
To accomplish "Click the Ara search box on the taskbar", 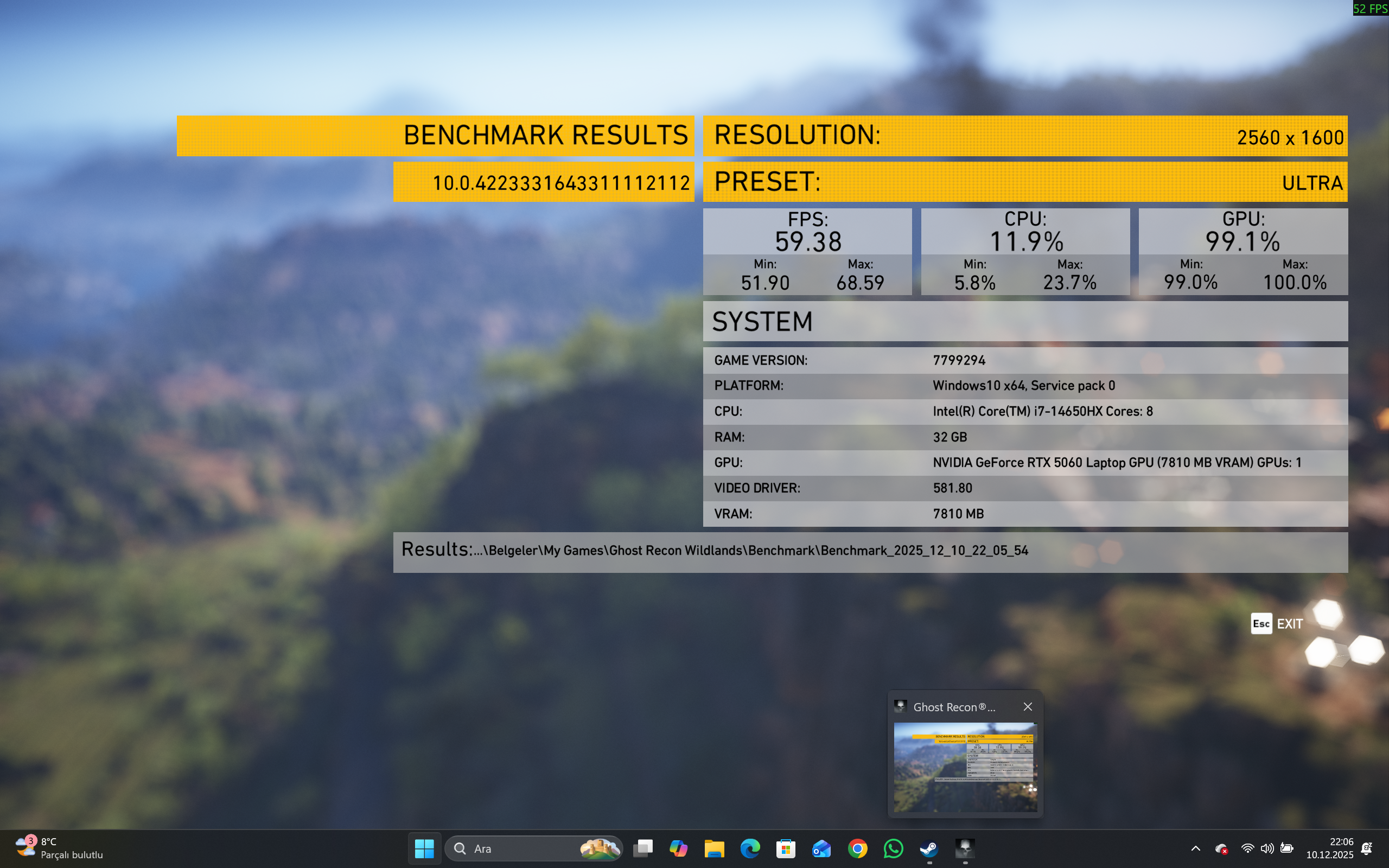I will pos(533,848).
